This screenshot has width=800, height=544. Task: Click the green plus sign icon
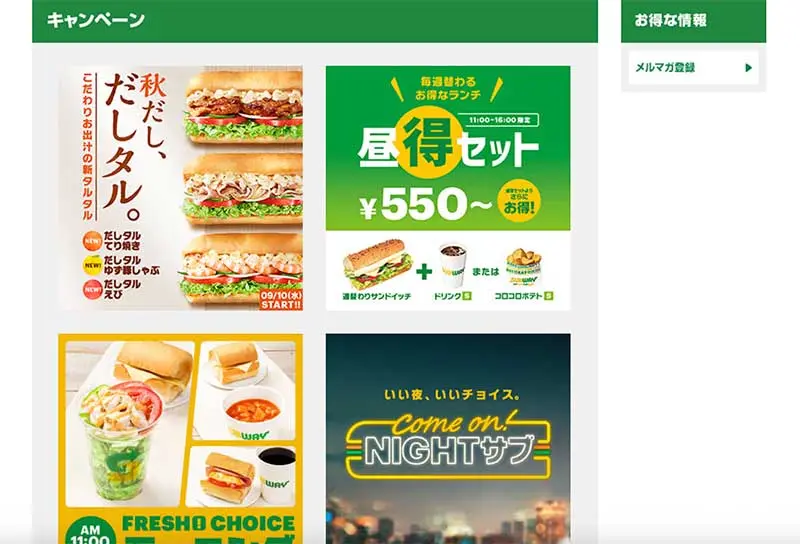point(424,271)
